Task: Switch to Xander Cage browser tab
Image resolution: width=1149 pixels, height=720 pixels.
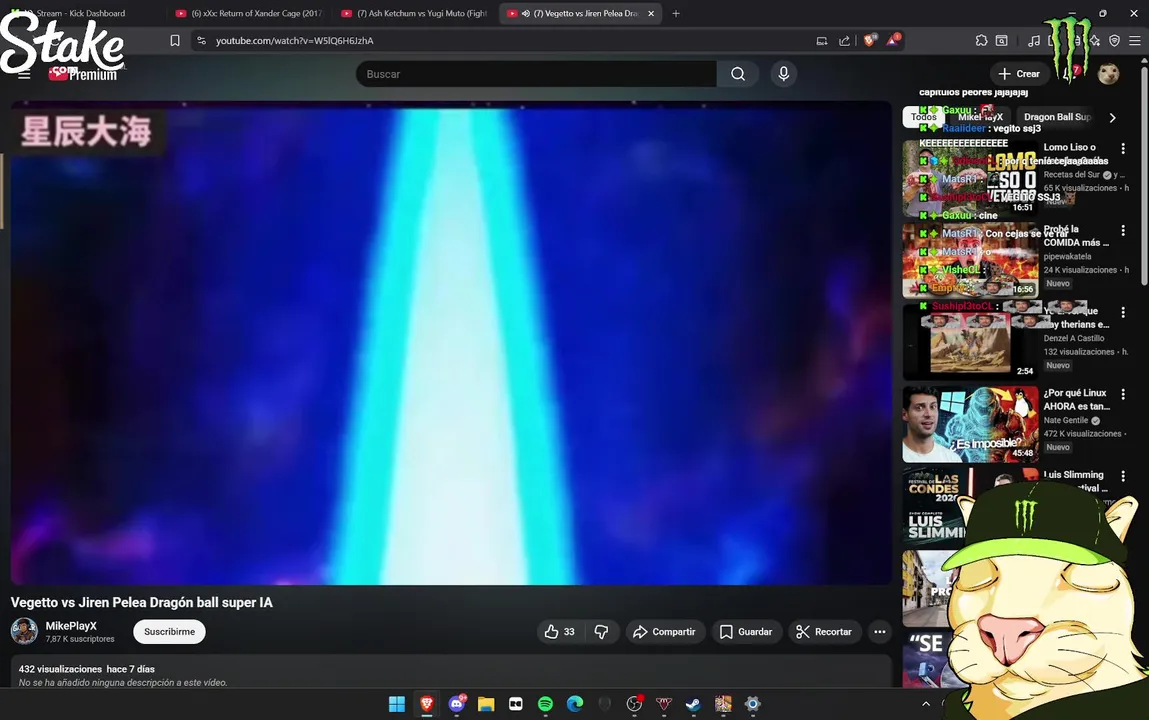Action: click(x=250, y=13)
